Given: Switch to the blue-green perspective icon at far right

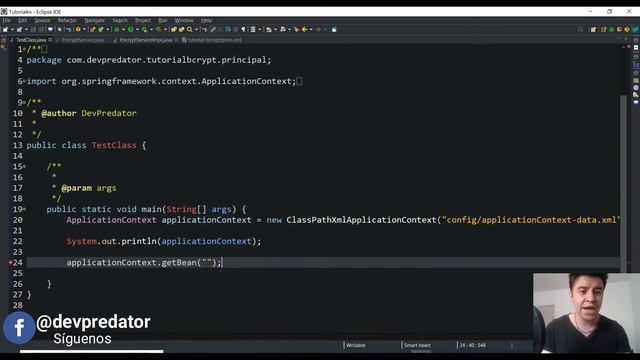Looking at the screenshot, I should [635, 29].
